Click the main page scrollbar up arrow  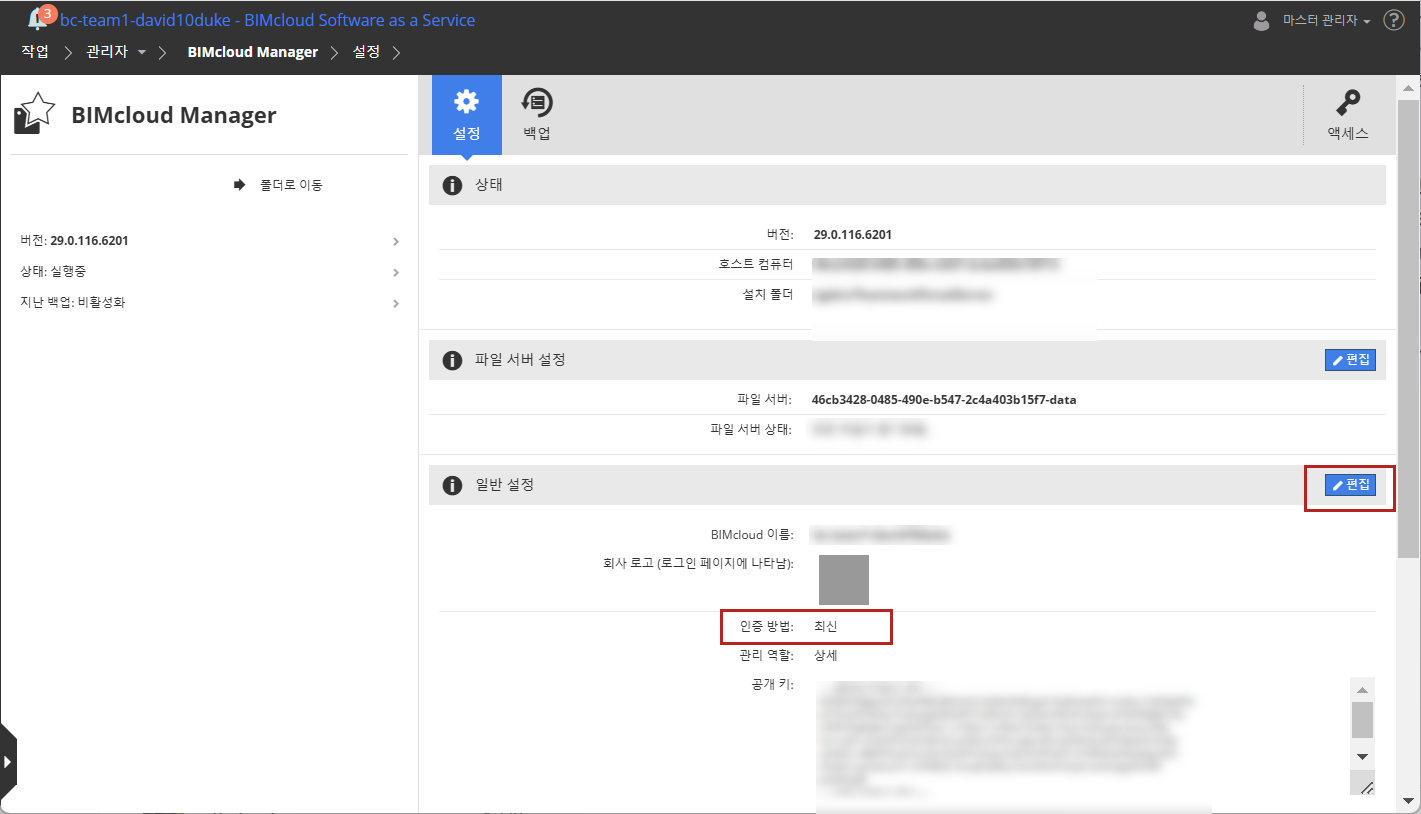(1409, 89)
